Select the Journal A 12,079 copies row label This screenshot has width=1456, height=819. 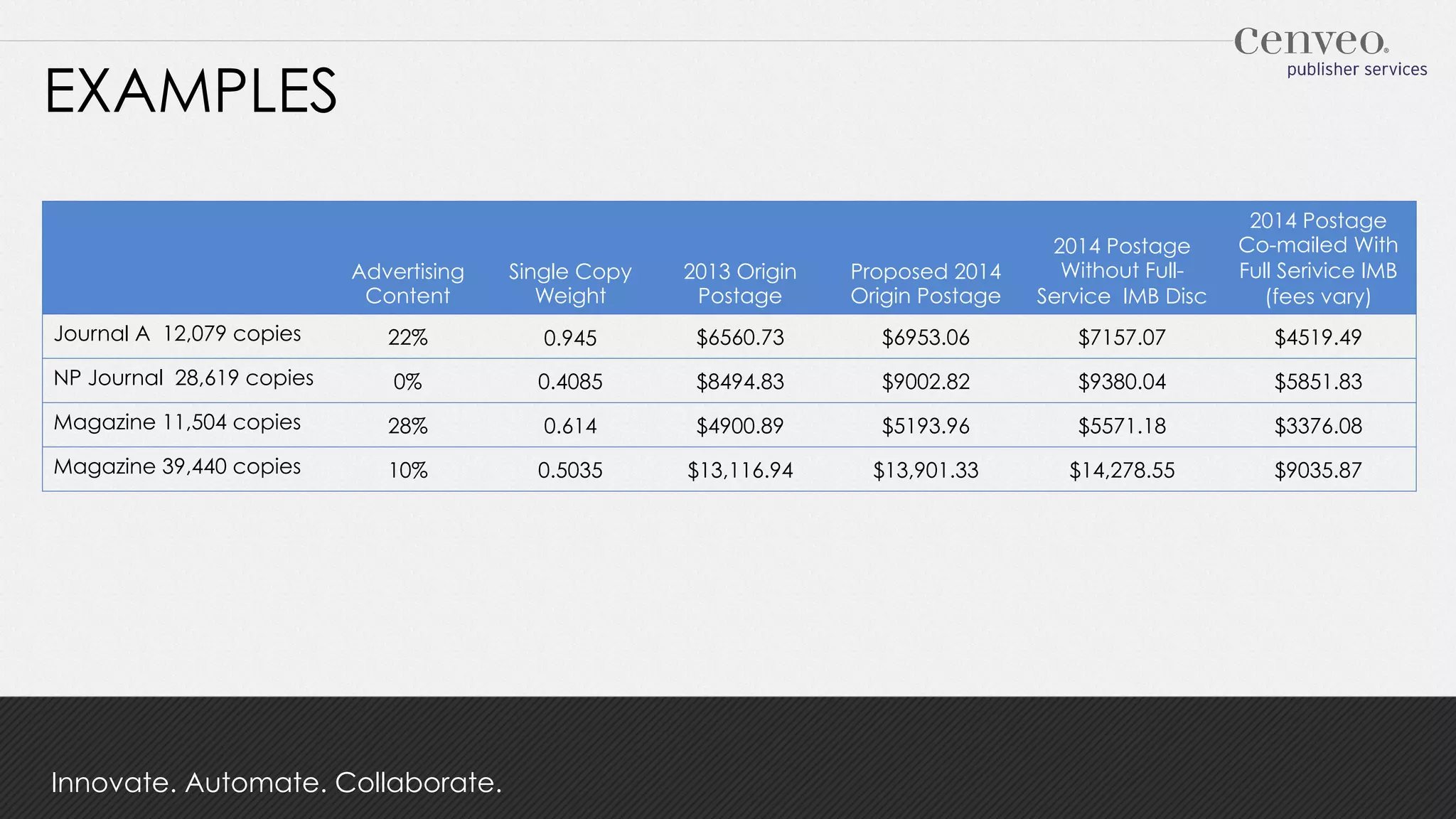point(178,333)
